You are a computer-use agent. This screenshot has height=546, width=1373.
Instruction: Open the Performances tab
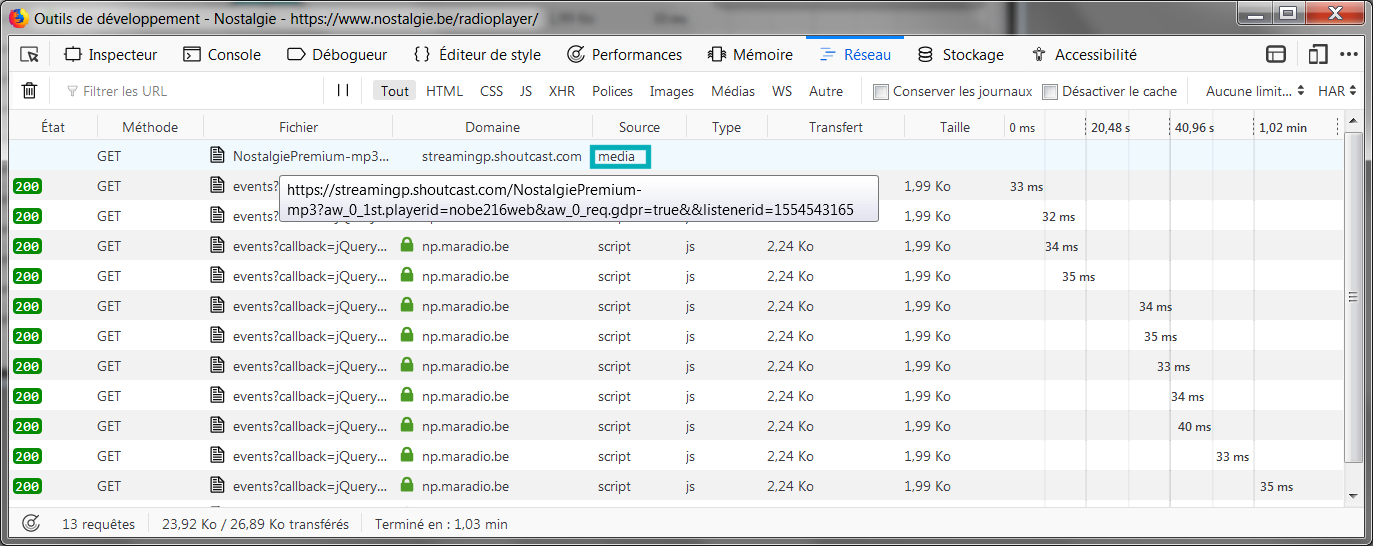(x=625, y=55)
